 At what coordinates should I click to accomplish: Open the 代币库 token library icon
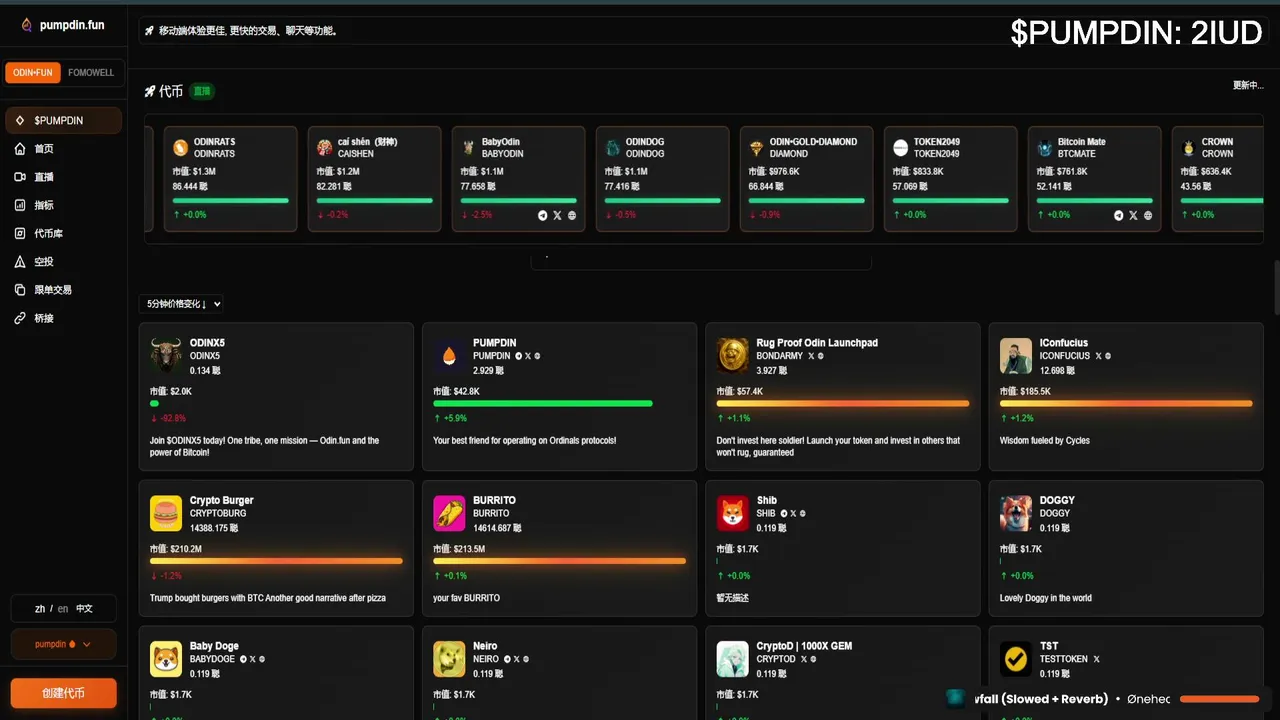tap(20, 233)
